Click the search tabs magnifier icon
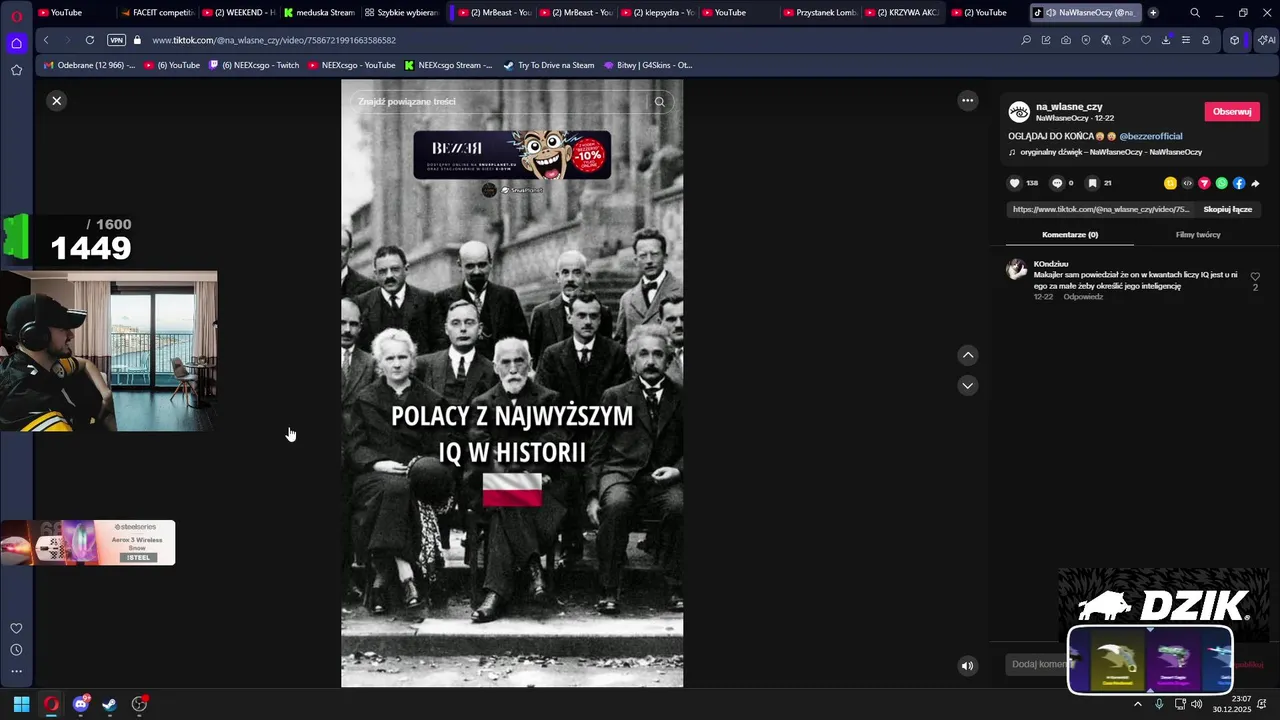1280x720 pixels. tap(1195, 12)
